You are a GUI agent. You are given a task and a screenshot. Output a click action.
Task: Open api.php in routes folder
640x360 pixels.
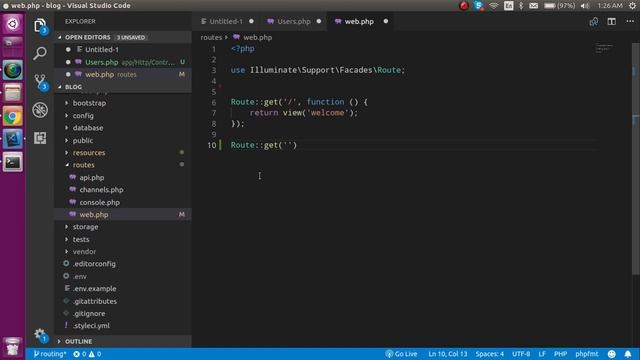click(123, 178)
